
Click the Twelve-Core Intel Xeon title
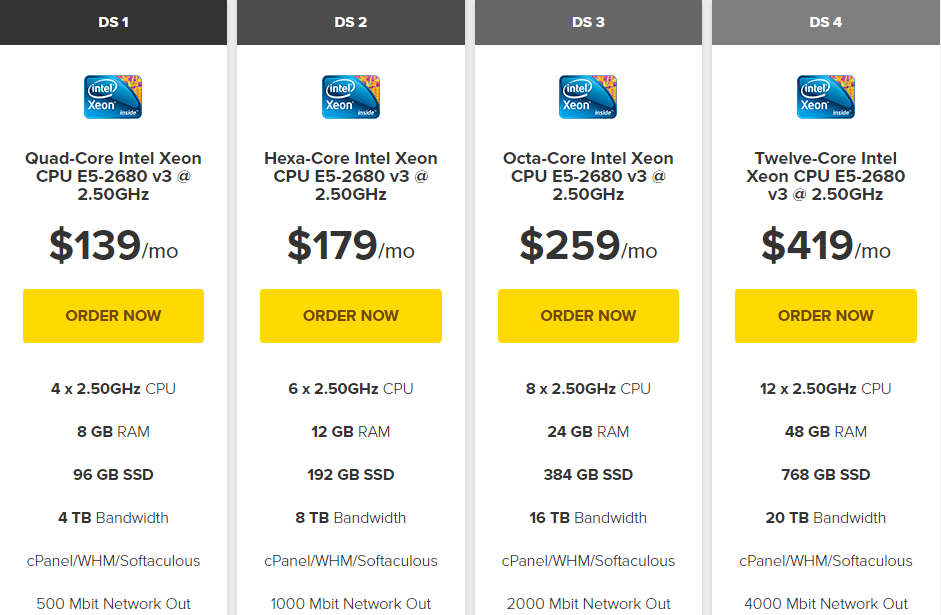pyautogui.click(x=826, y=176)
